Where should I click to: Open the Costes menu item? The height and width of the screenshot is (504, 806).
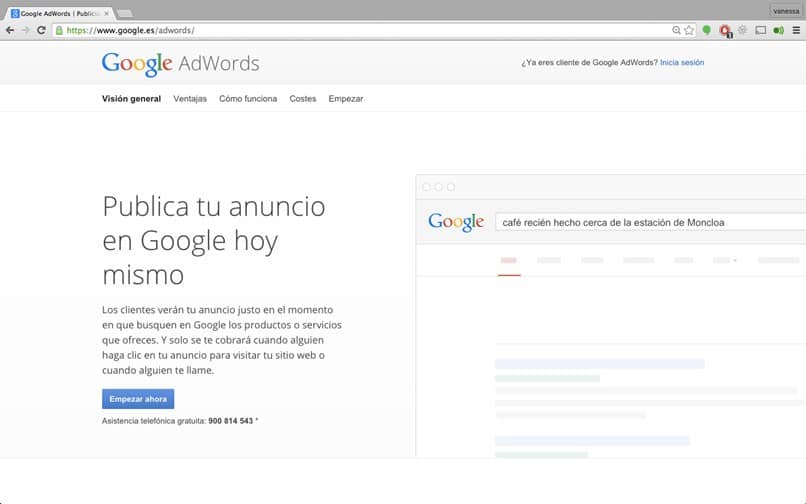click(303, 99)
